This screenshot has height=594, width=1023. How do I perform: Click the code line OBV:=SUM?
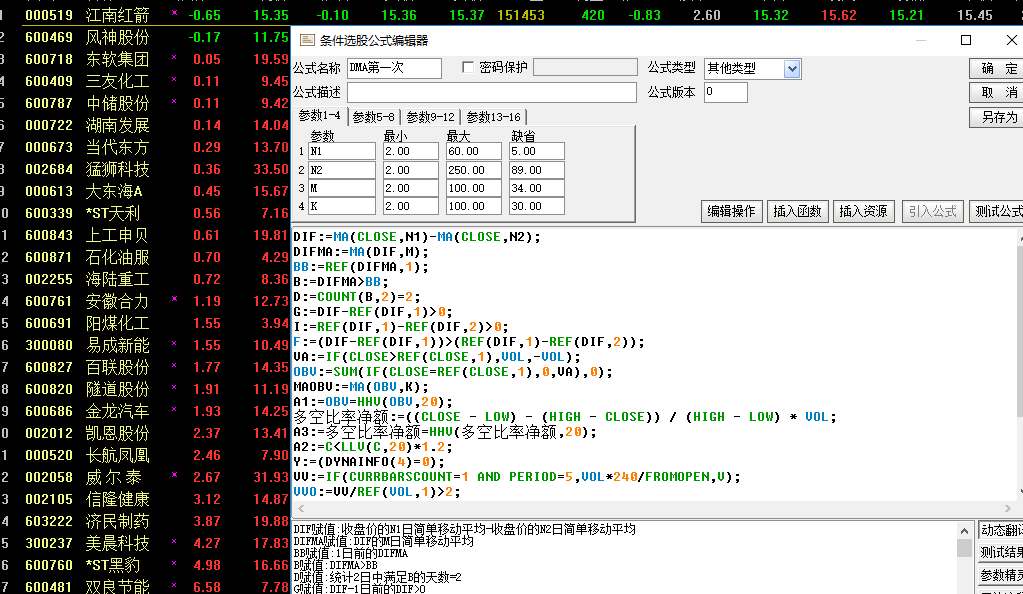tap(453, 372)
